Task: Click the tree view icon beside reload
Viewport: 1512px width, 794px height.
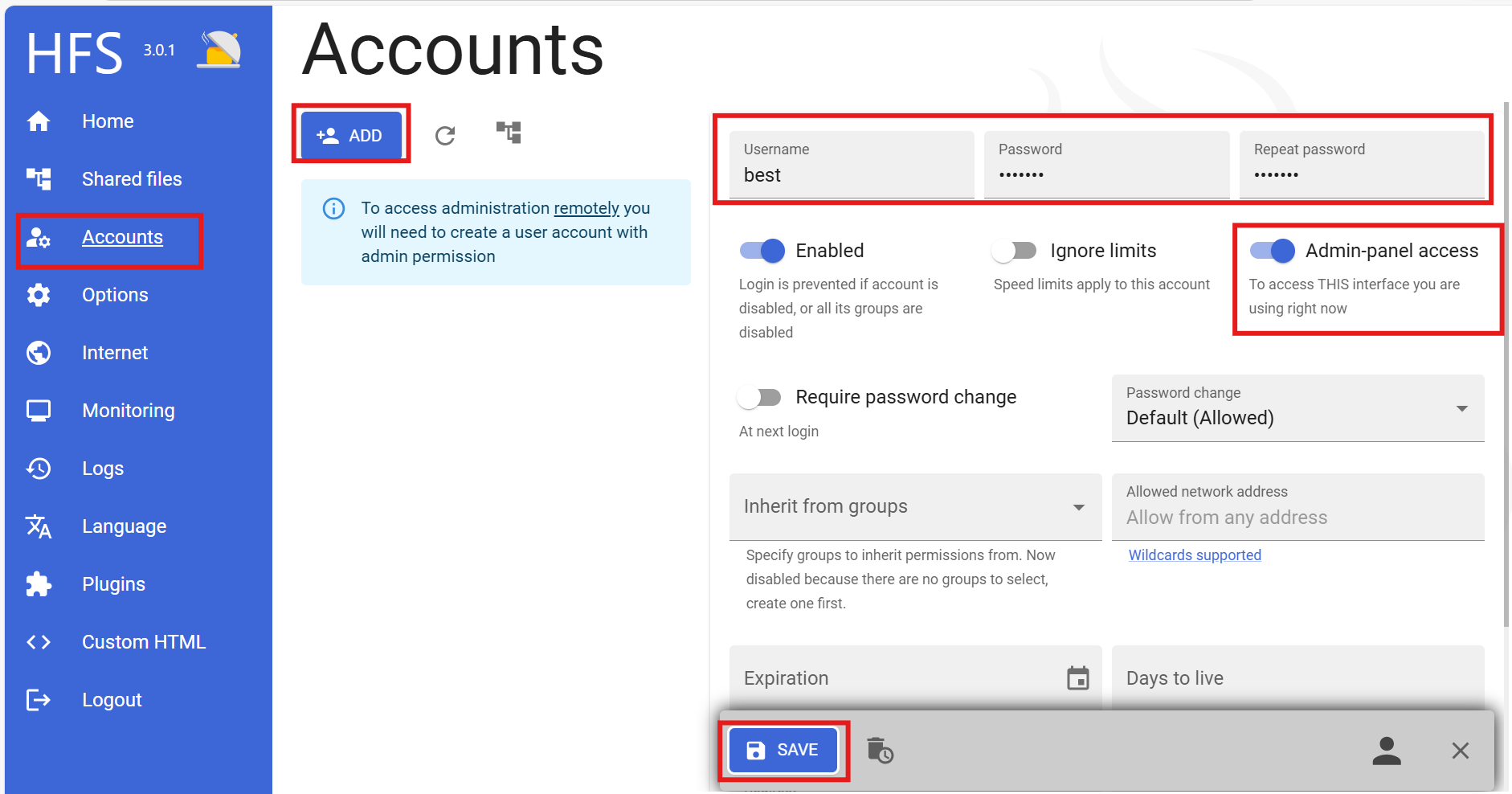Action: pyautogui.click(x=509, y=133)
